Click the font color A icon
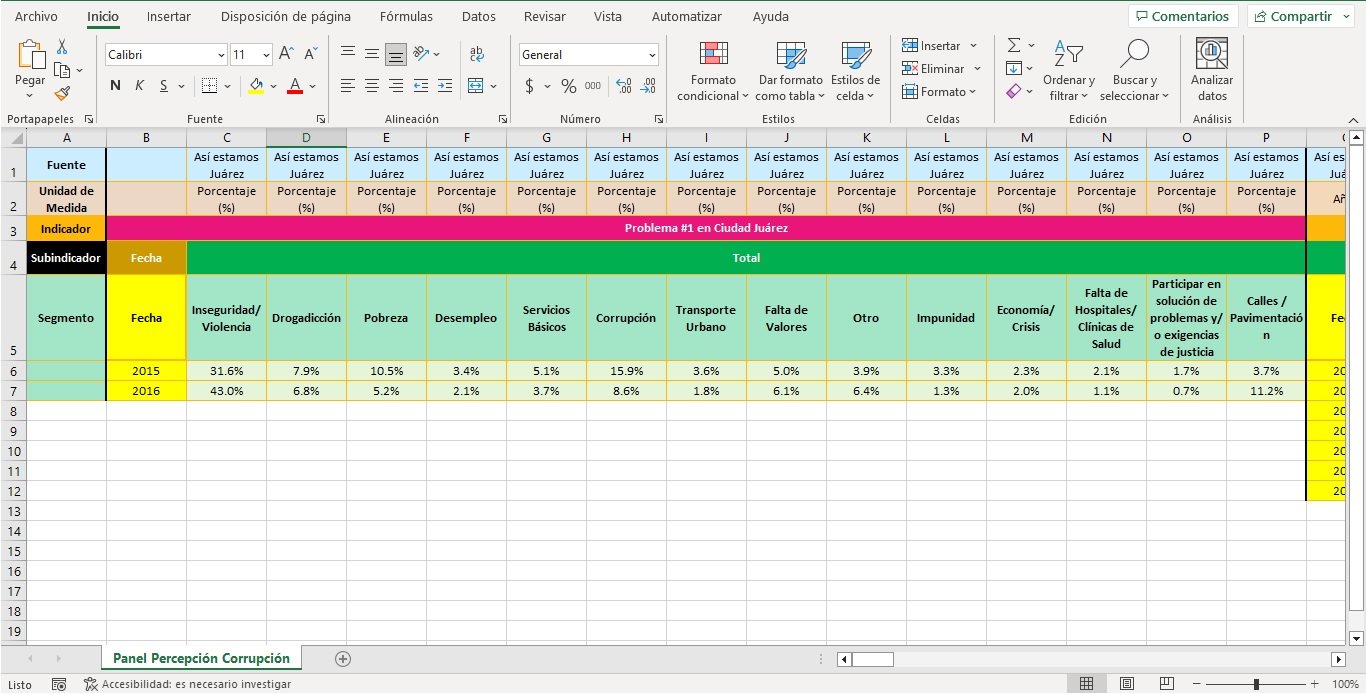This screenshot has width=1366, height=694. tap(295, 86)
